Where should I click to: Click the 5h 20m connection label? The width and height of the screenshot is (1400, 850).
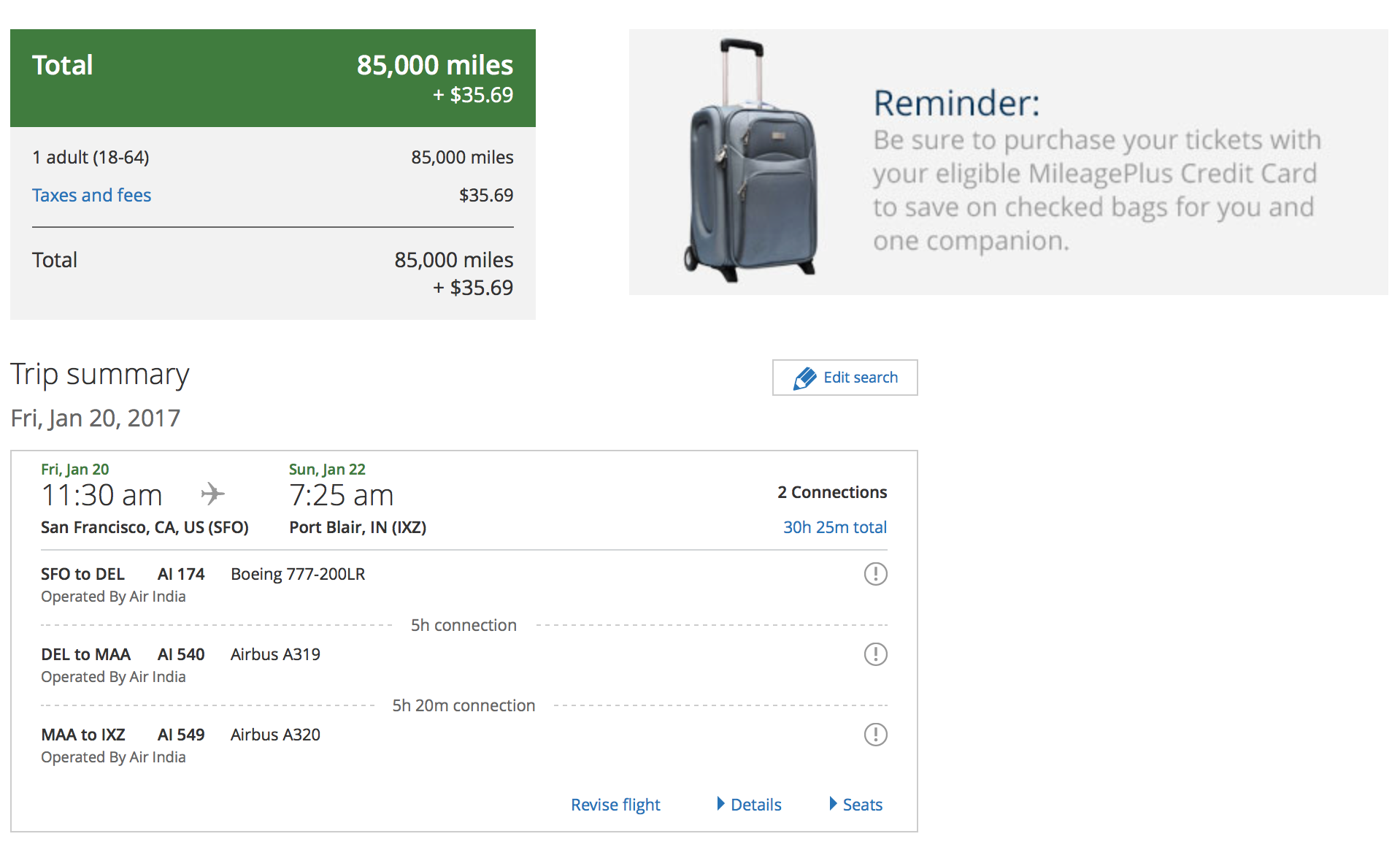(x=464, y=705)
